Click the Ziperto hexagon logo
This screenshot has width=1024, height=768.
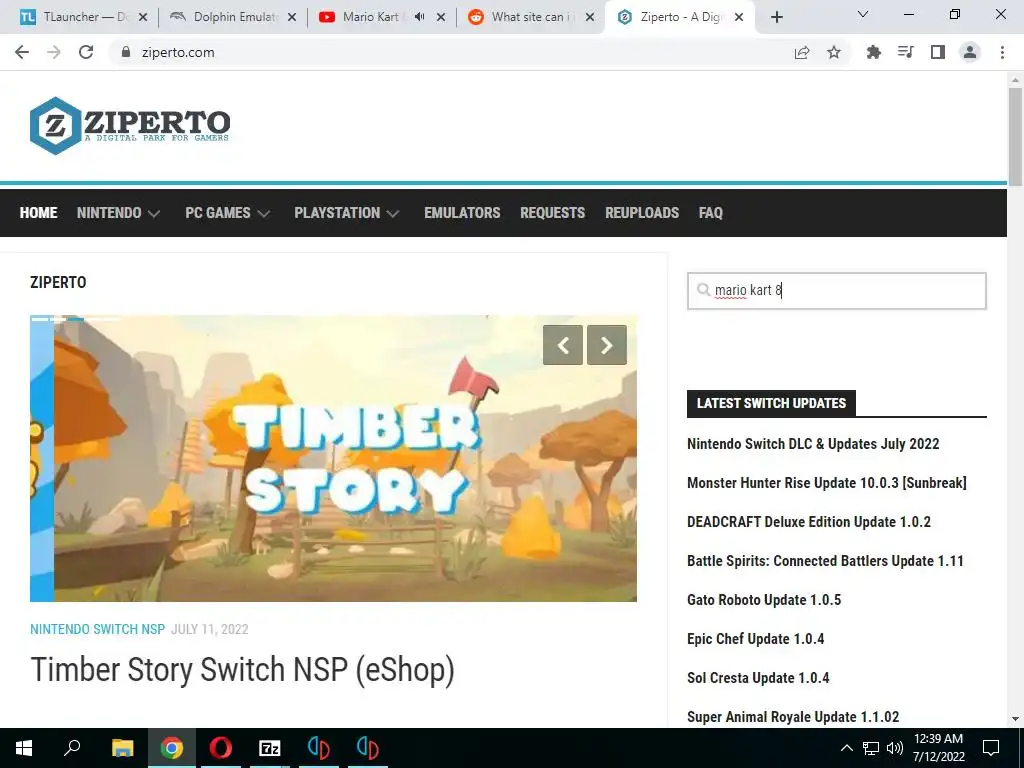55,125
